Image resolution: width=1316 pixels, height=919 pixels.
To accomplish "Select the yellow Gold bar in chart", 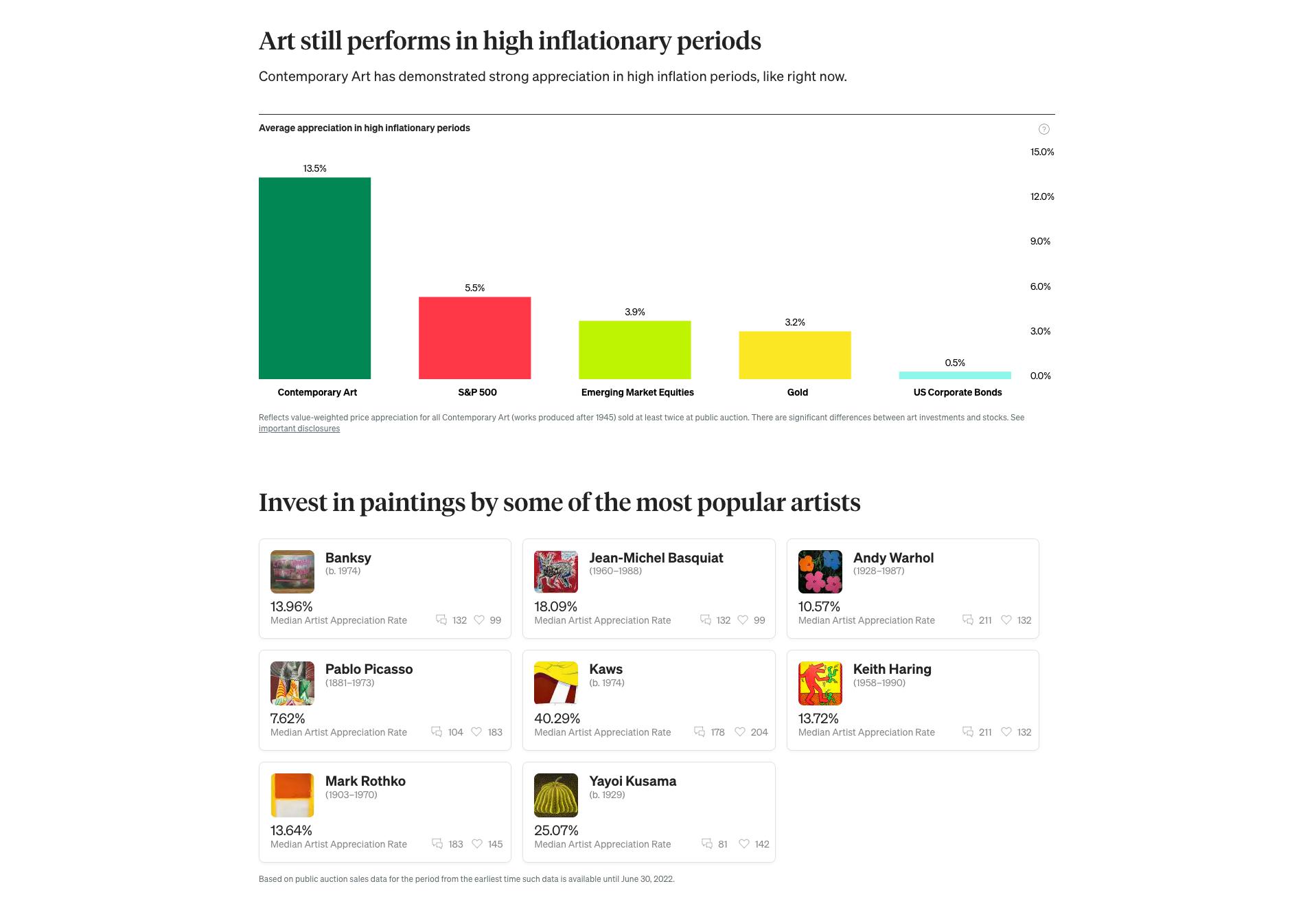I will [x=794, y=355].
